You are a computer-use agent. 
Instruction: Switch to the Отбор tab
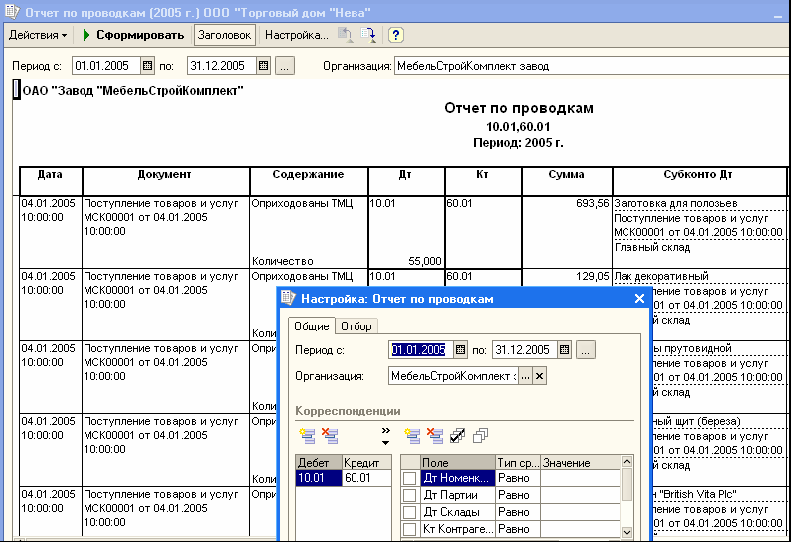(357, 326)
